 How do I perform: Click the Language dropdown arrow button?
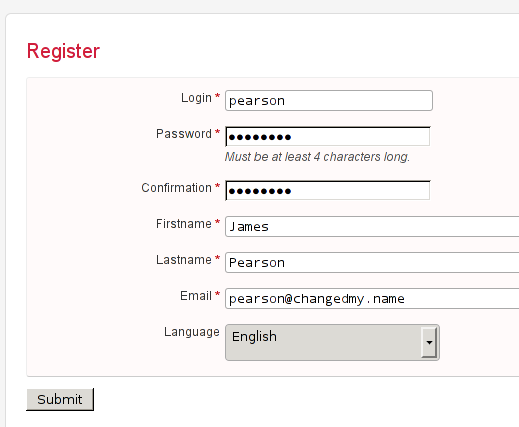point(429,342)
